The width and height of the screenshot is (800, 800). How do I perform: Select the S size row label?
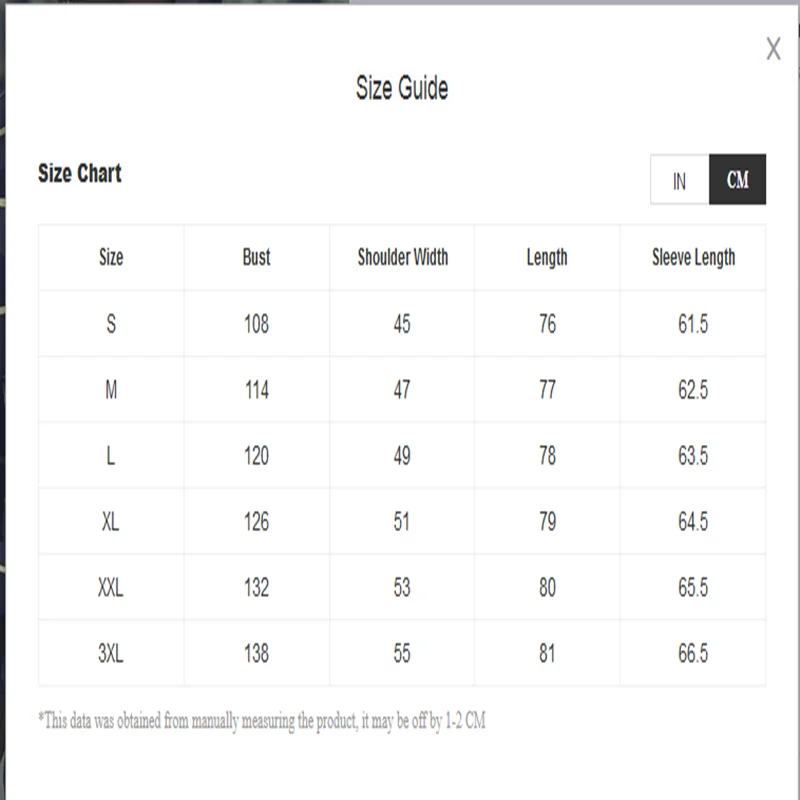[111, 323]
